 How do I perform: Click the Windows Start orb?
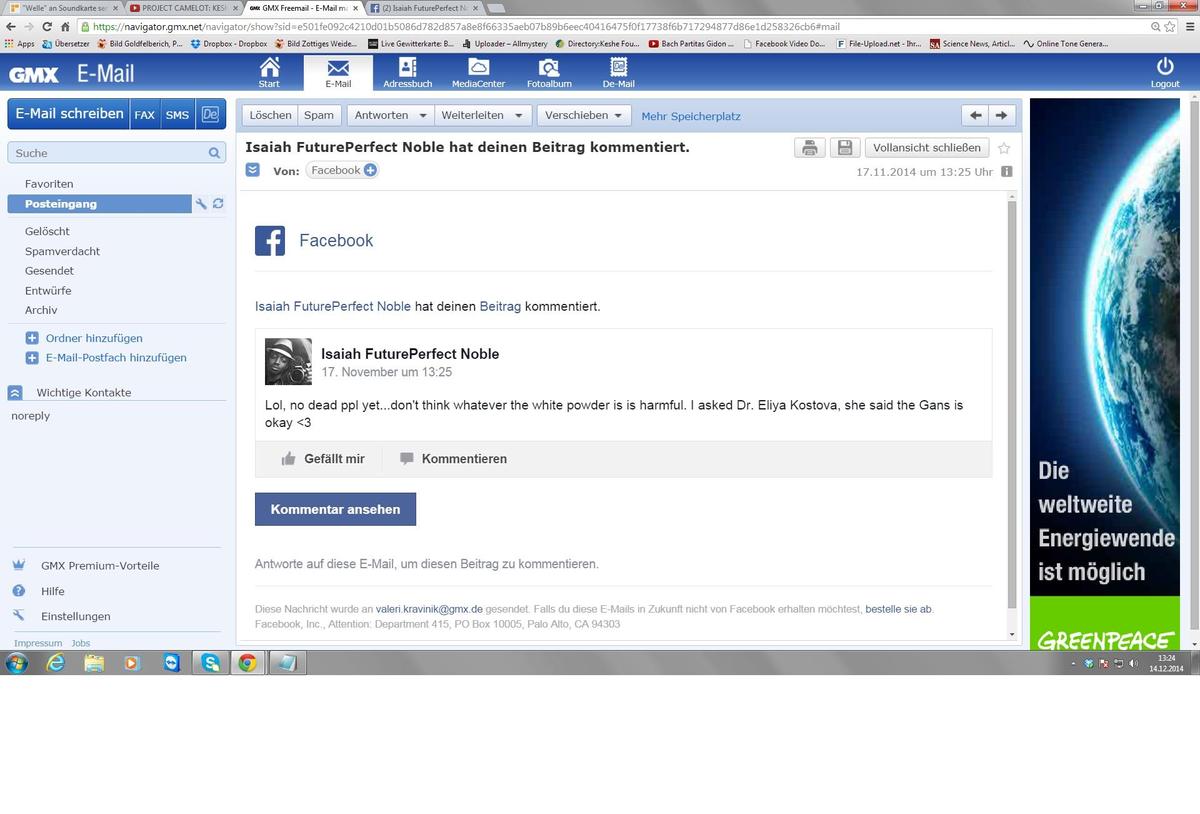point(17,662)
